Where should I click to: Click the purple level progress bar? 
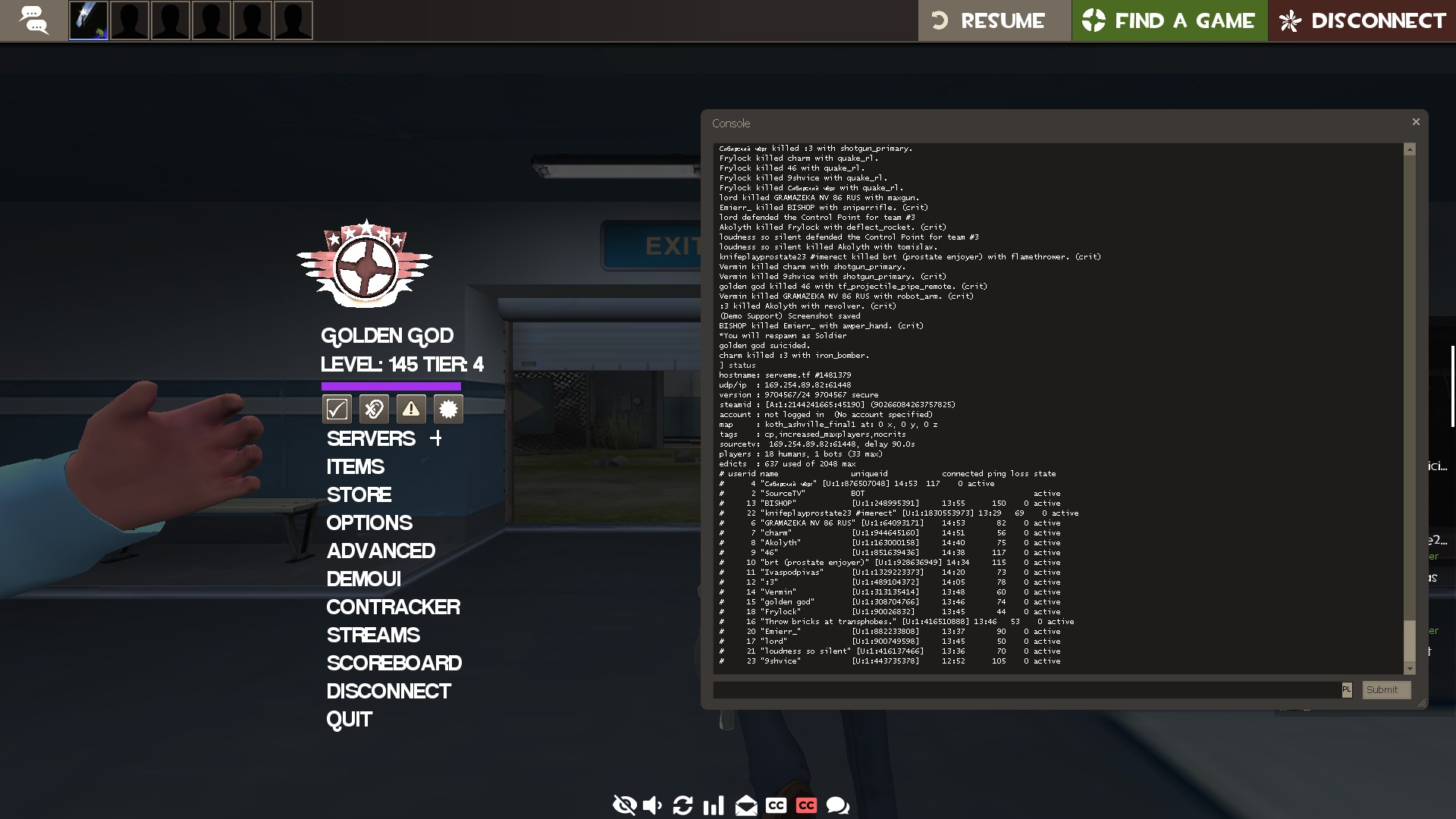pos(391,387)
